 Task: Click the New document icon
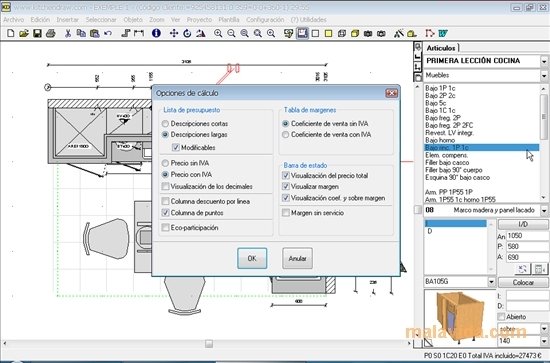11,33
